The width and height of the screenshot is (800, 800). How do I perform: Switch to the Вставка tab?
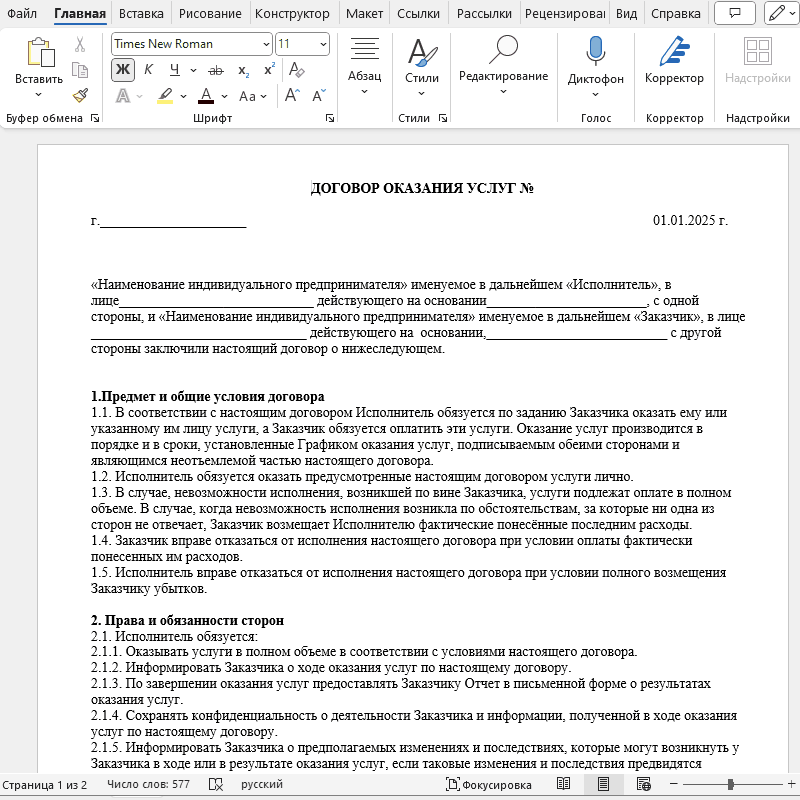[141, 13]
